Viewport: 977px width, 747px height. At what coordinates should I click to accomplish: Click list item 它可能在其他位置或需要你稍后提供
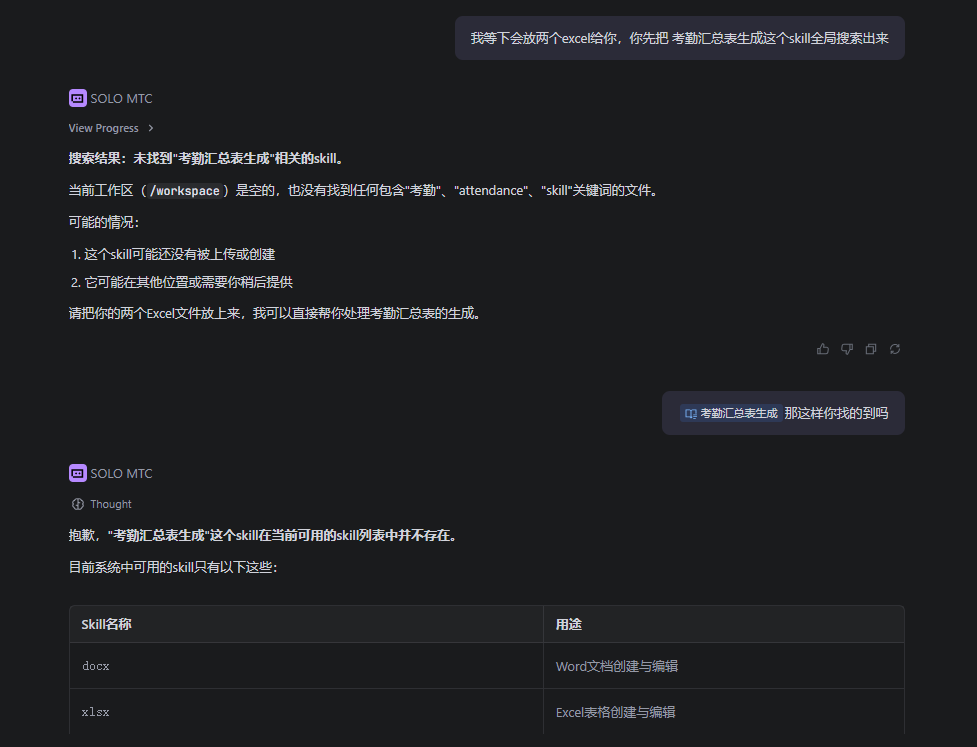[x=188, y=282]
